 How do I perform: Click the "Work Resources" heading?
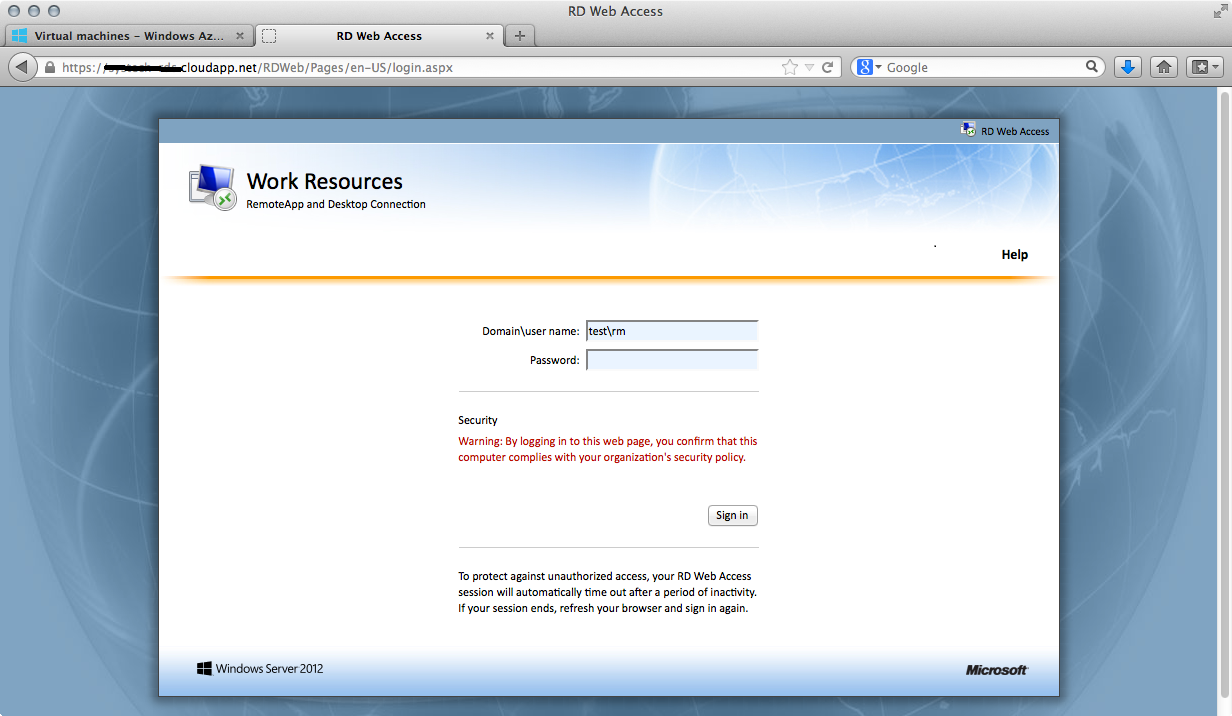325,181
